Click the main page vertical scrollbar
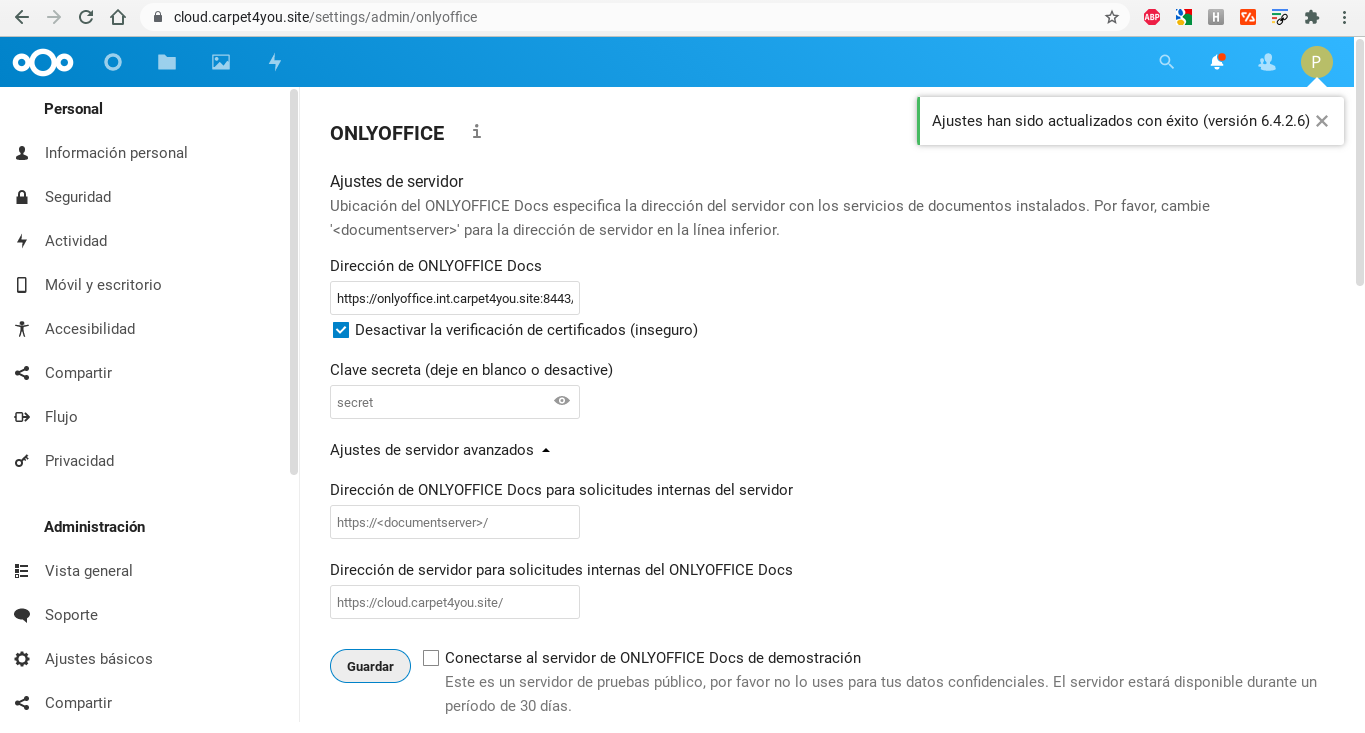 tap(1359, 160)
